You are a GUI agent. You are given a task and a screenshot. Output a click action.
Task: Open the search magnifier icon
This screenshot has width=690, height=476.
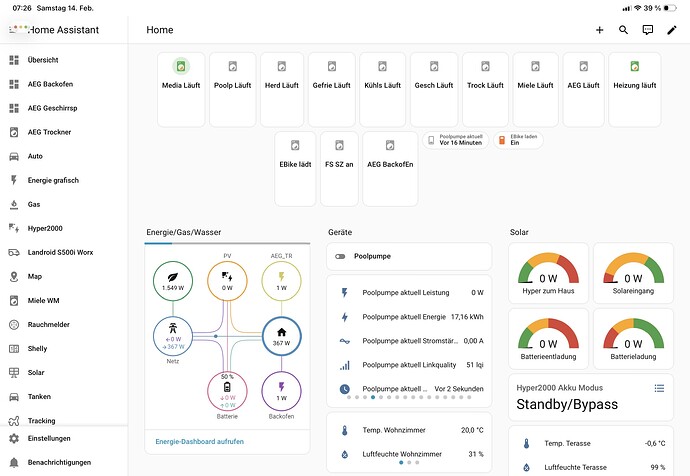tap(623, 30)
